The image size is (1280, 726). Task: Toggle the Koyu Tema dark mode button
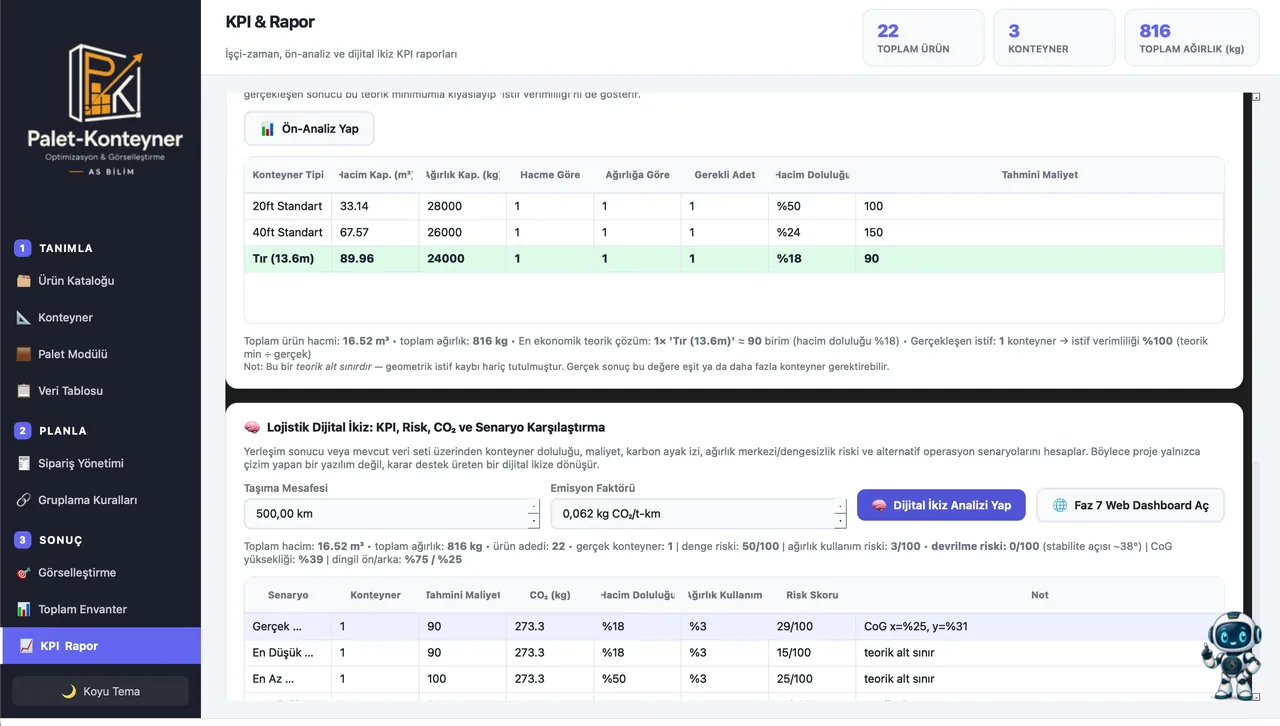click(100, 691)
